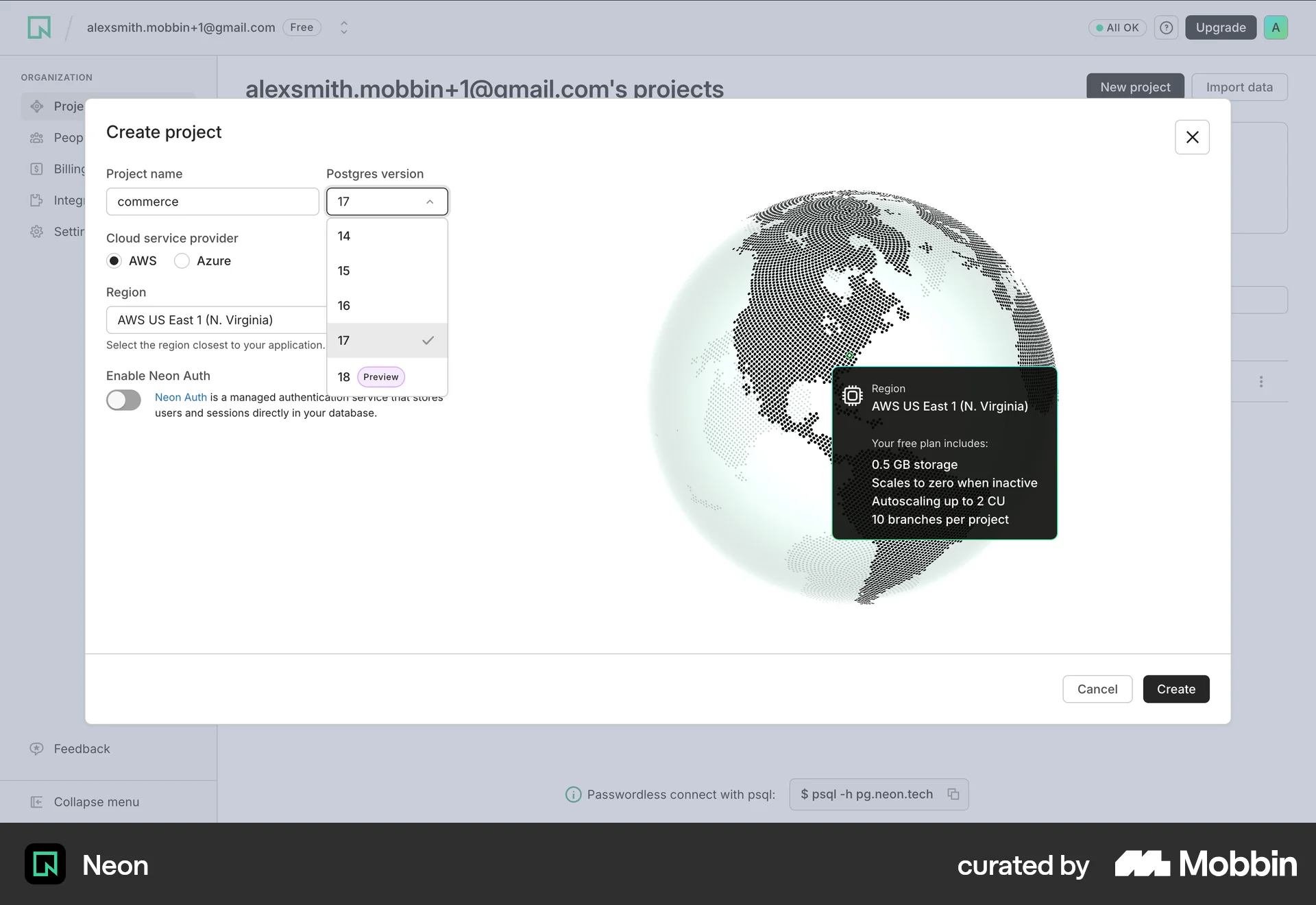The height and width of the screenshot is (905, 1316).
Task: Click the Upgrade button
Action: 1221,27
